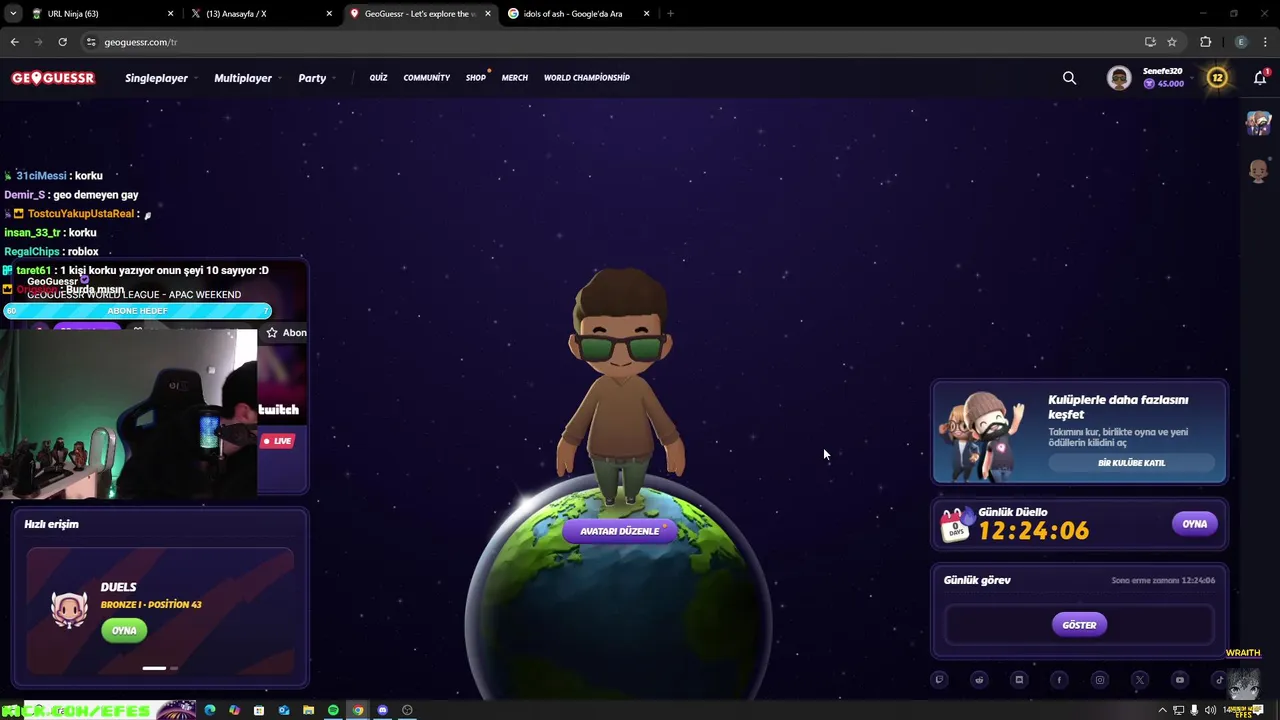Click the 'BRONZE I · POSITION 43' text
The width and height of the screenshot is (1280, 720).
(151, 605)
